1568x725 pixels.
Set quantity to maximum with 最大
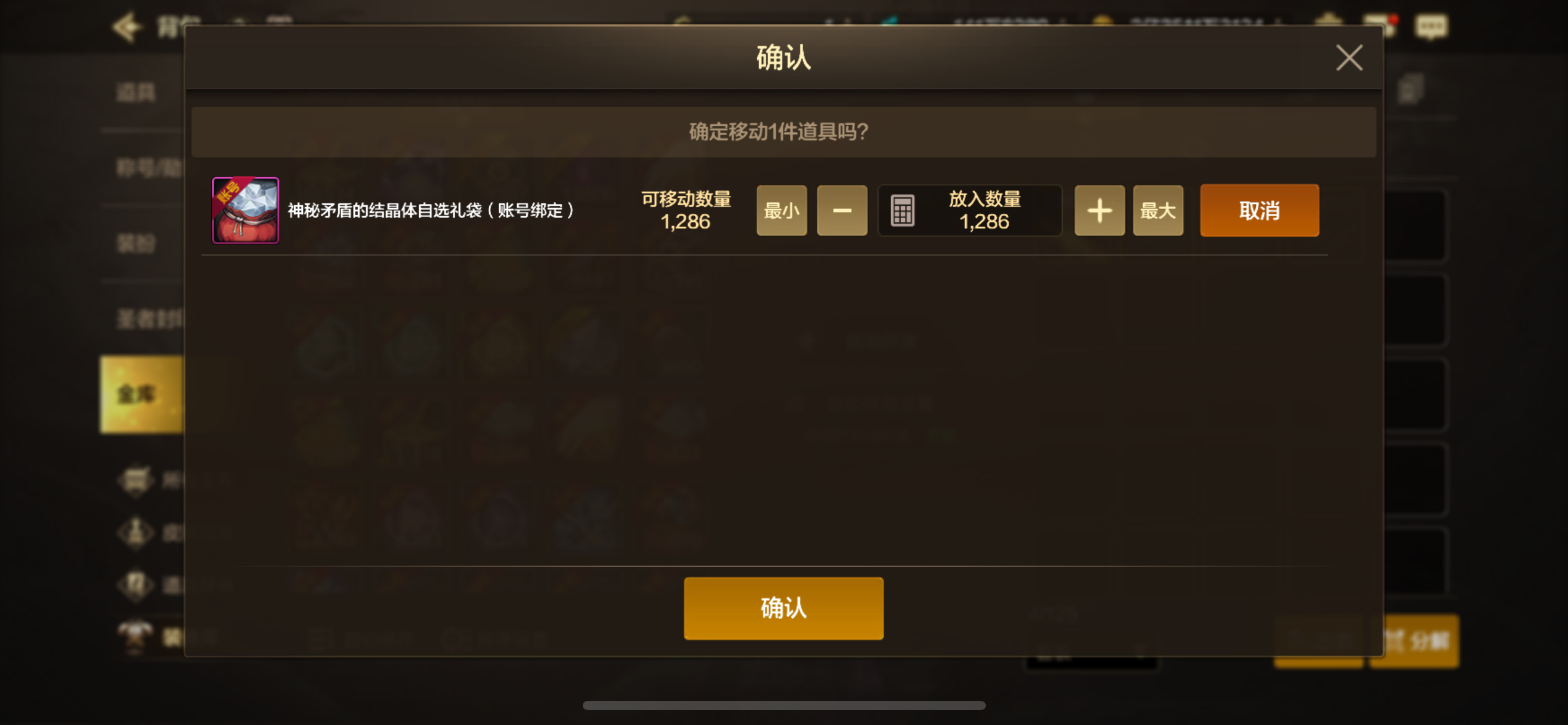(x=1158, y=211)
